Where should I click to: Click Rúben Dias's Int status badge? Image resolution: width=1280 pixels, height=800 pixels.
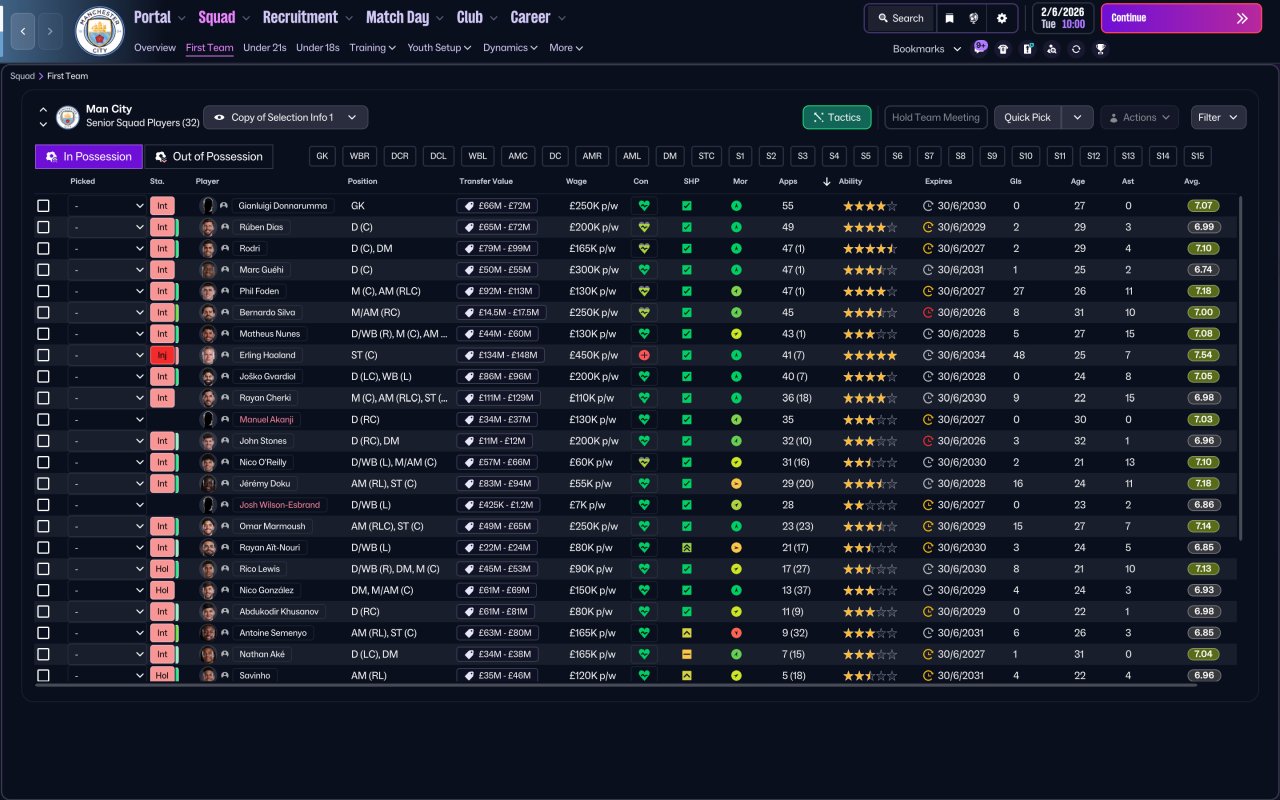(x=162, y=227)
